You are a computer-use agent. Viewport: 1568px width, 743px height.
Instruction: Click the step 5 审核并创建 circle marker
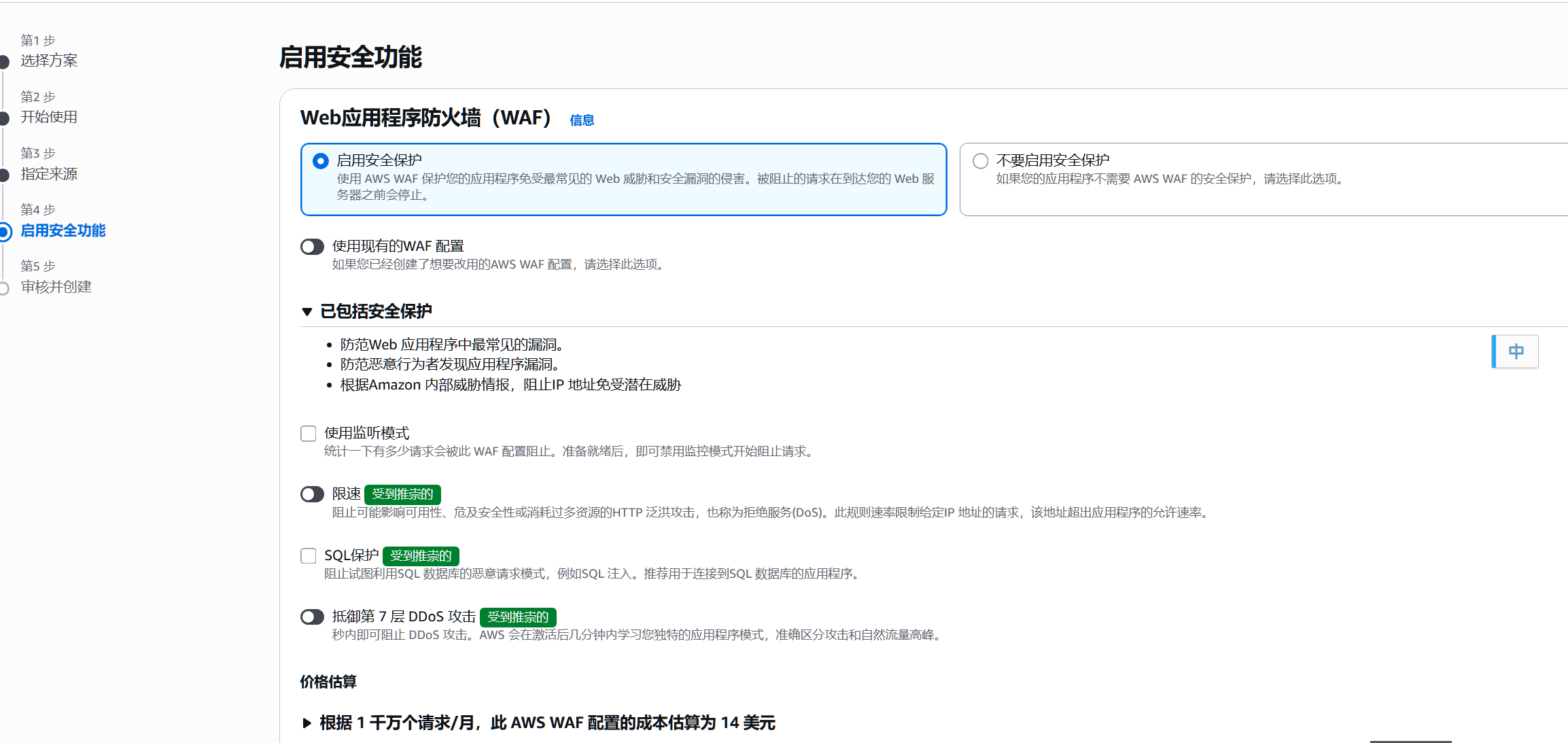pos(4,288)
